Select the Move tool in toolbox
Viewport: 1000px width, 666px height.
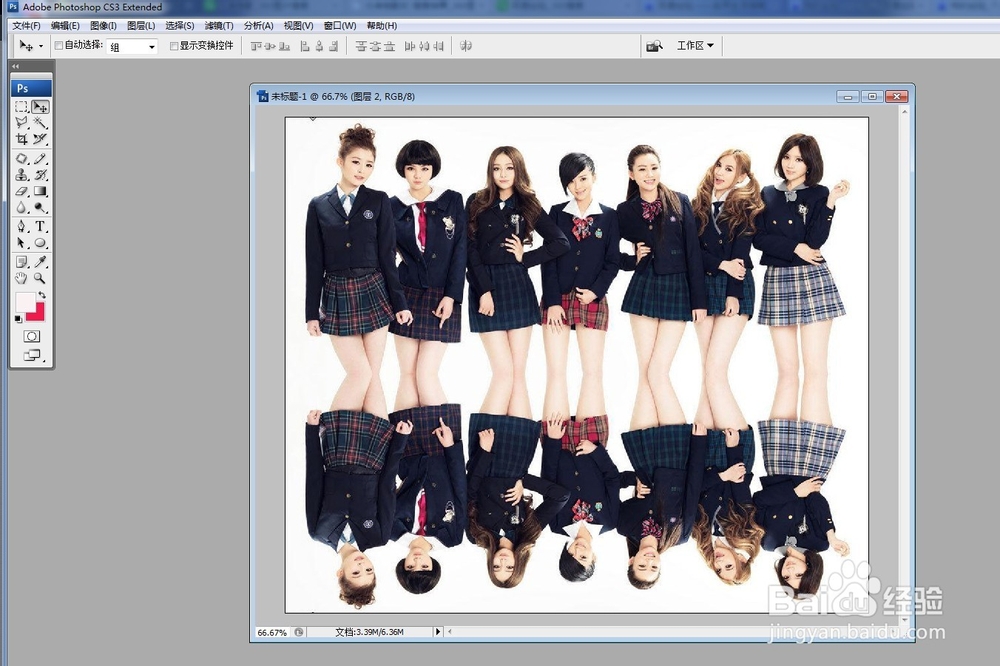[x=40, y=107]
